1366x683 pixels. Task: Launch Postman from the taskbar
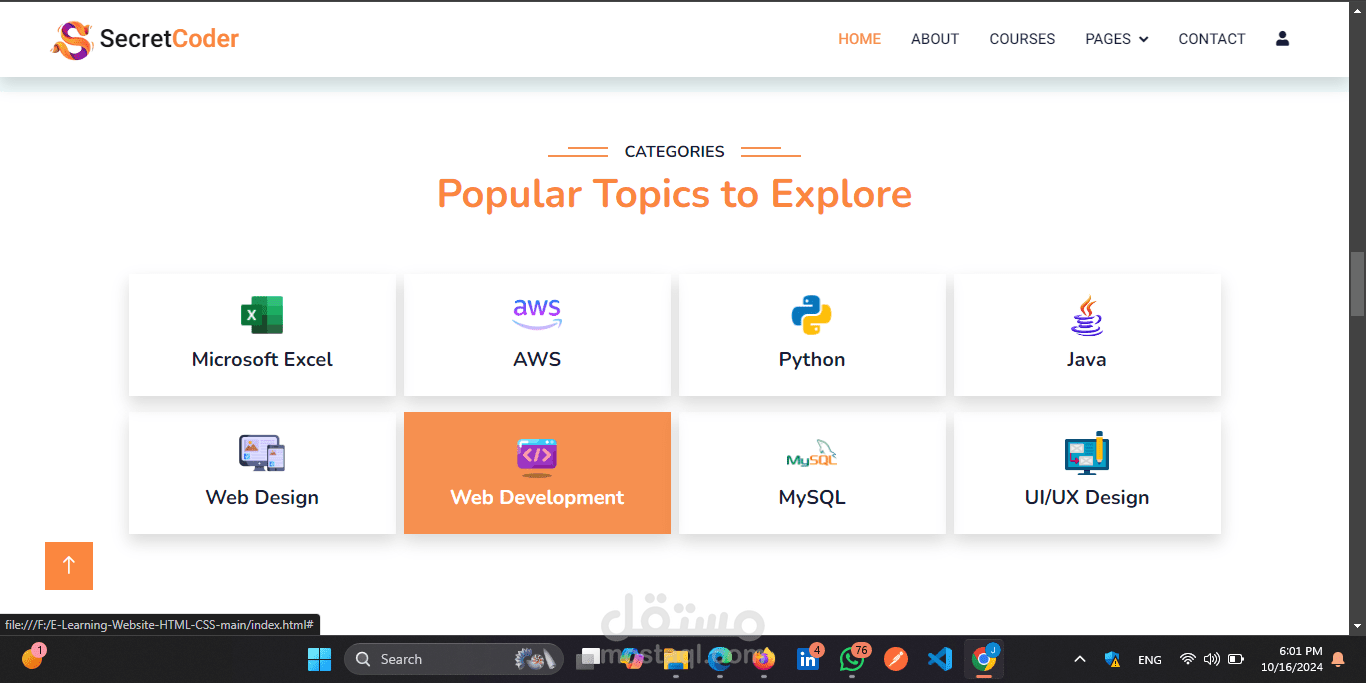pyautogui.click(x=896, y=659)
